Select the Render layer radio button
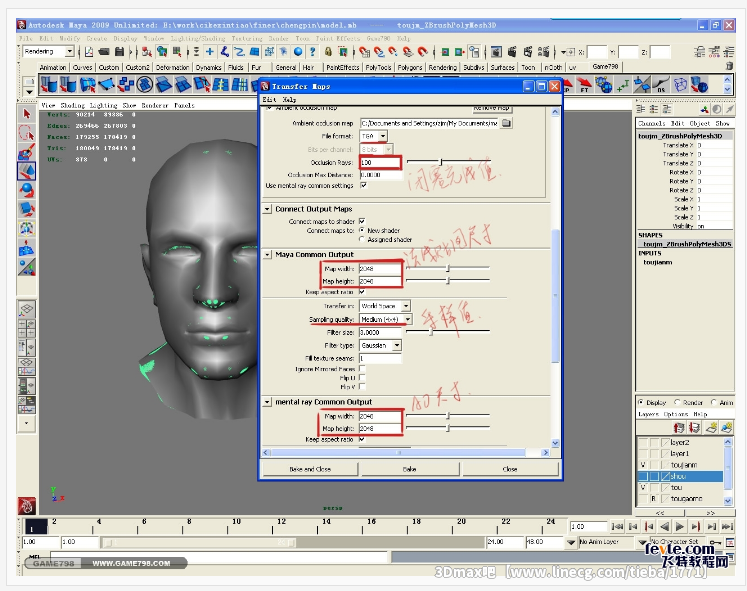This screenshot has width=747, height=591. 677,402
